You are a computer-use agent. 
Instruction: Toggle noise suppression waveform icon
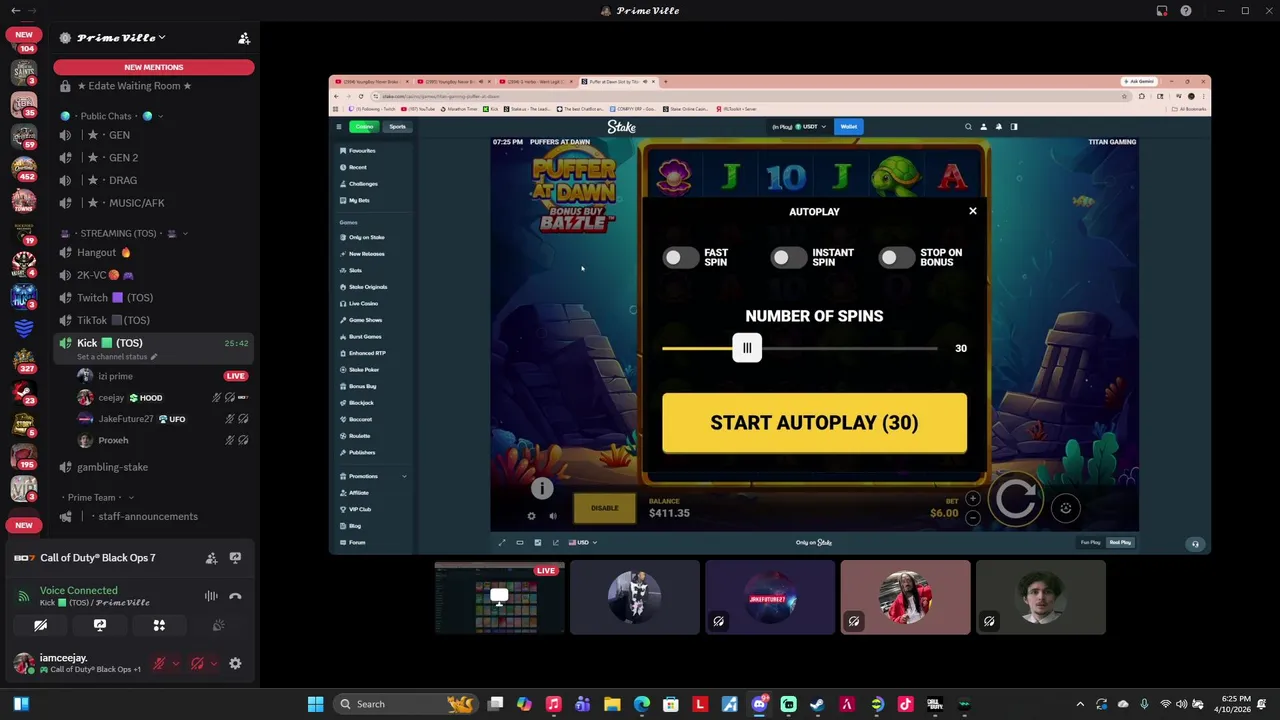click(211, 596)
